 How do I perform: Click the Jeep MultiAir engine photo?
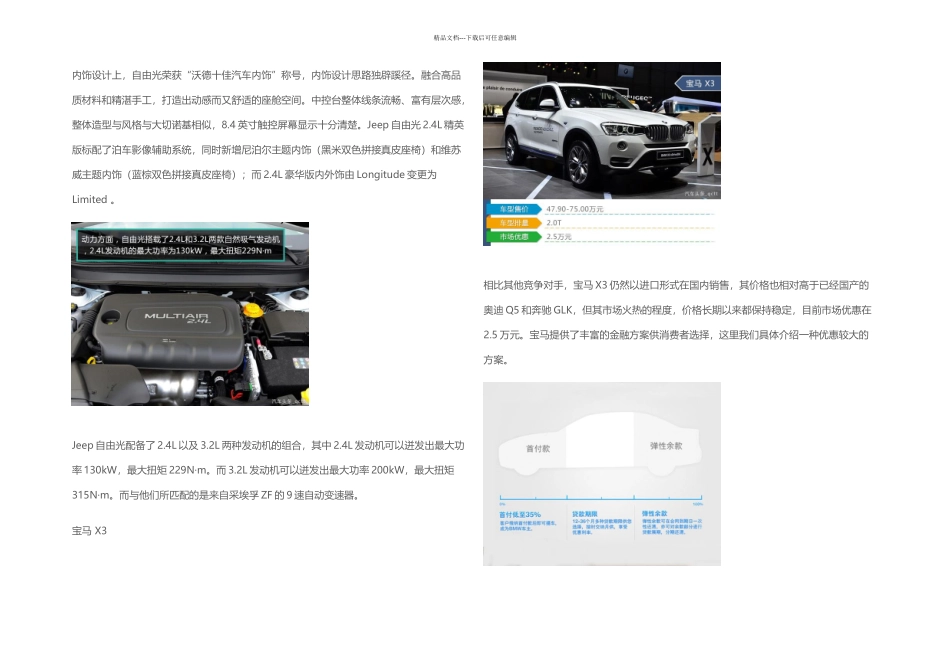(190, 314)
